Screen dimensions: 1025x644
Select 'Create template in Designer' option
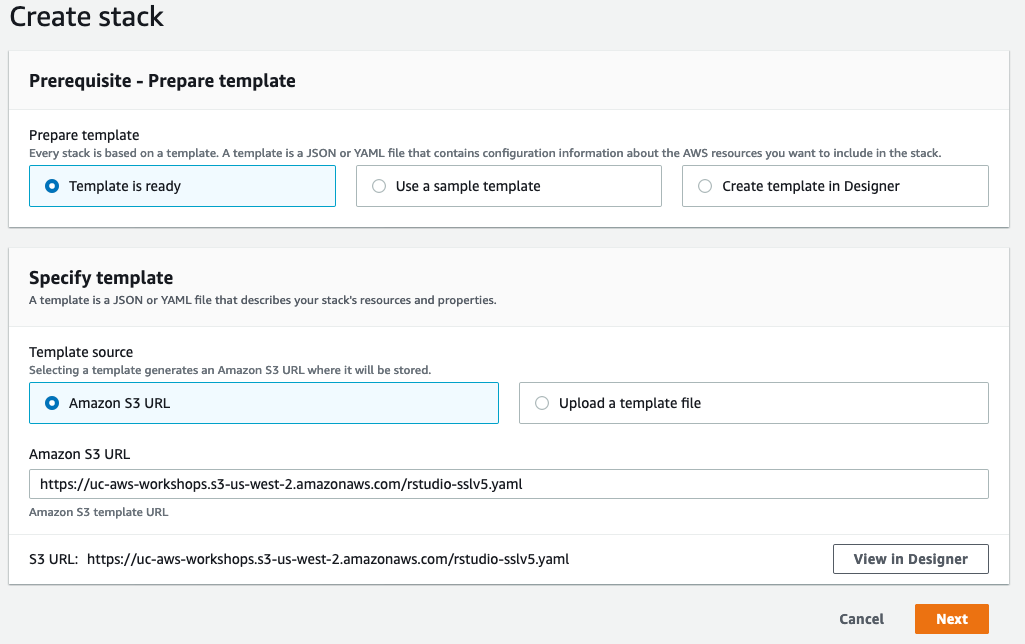[x=835, y=186]
